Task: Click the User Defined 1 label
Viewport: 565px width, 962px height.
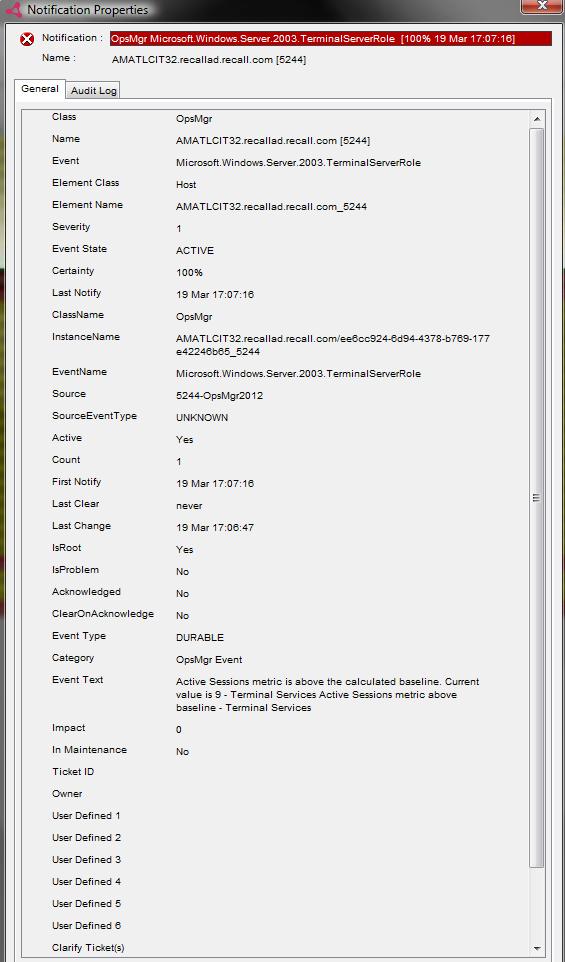Action: click(86, 816)
